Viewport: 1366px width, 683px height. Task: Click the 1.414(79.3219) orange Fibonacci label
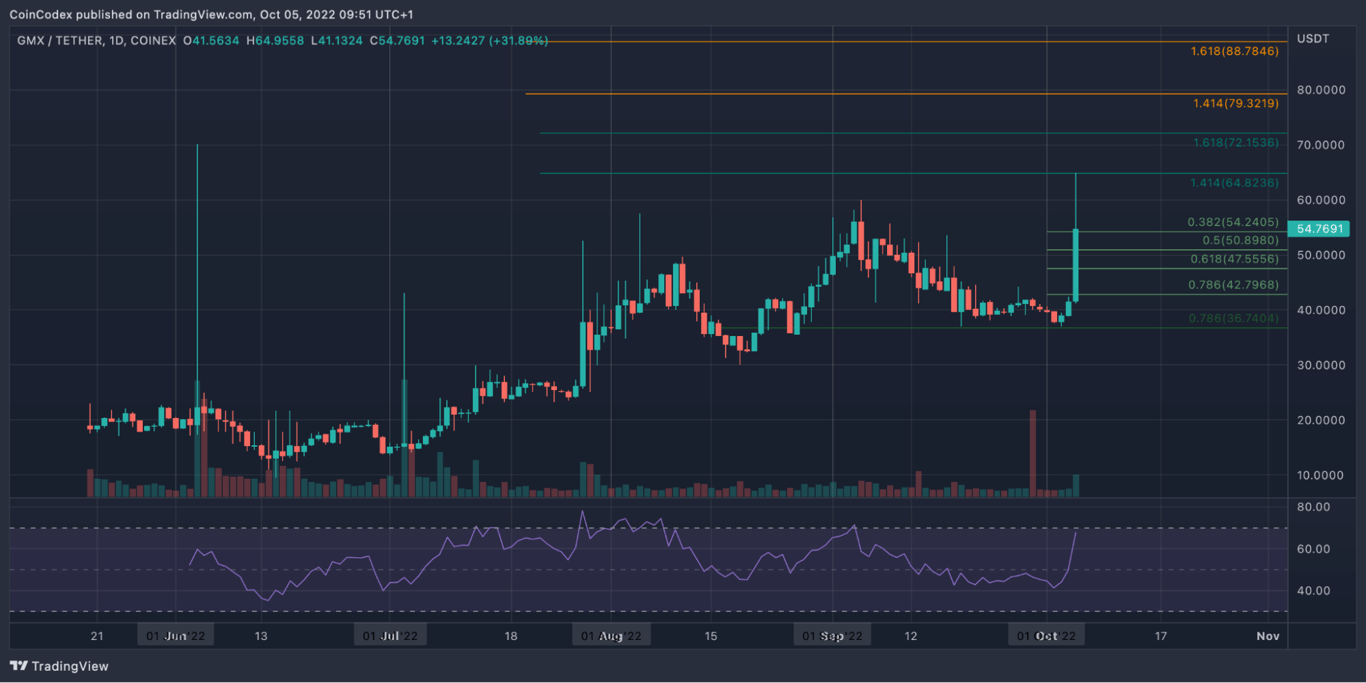pyautogui.click(x=1234, y=102)
